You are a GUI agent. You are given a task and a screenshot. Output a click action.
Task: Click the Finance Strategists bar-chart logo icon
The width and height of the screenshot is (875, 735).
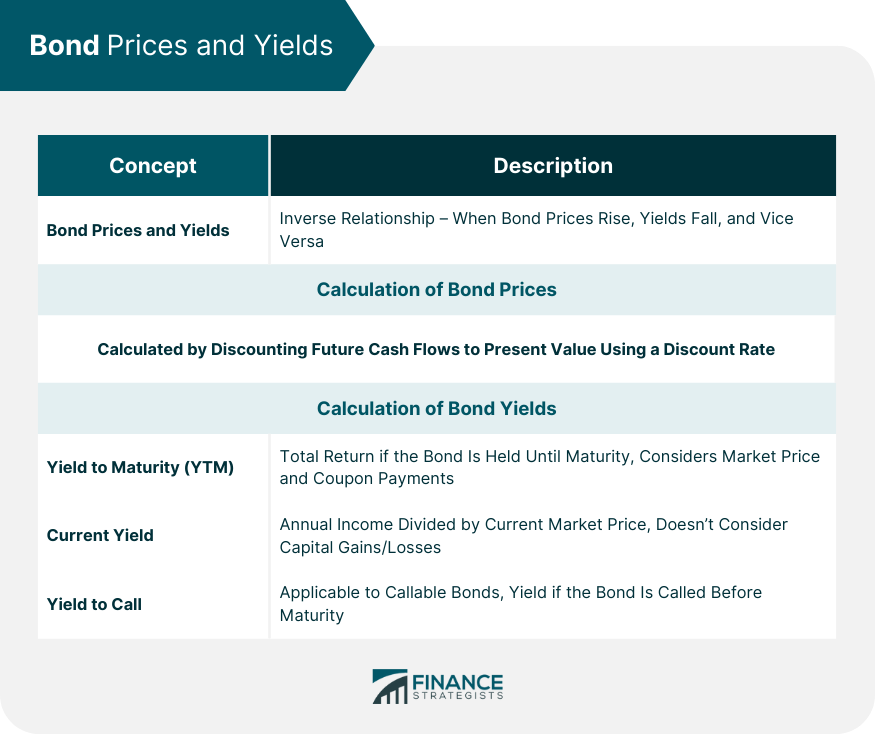[389, 686]
